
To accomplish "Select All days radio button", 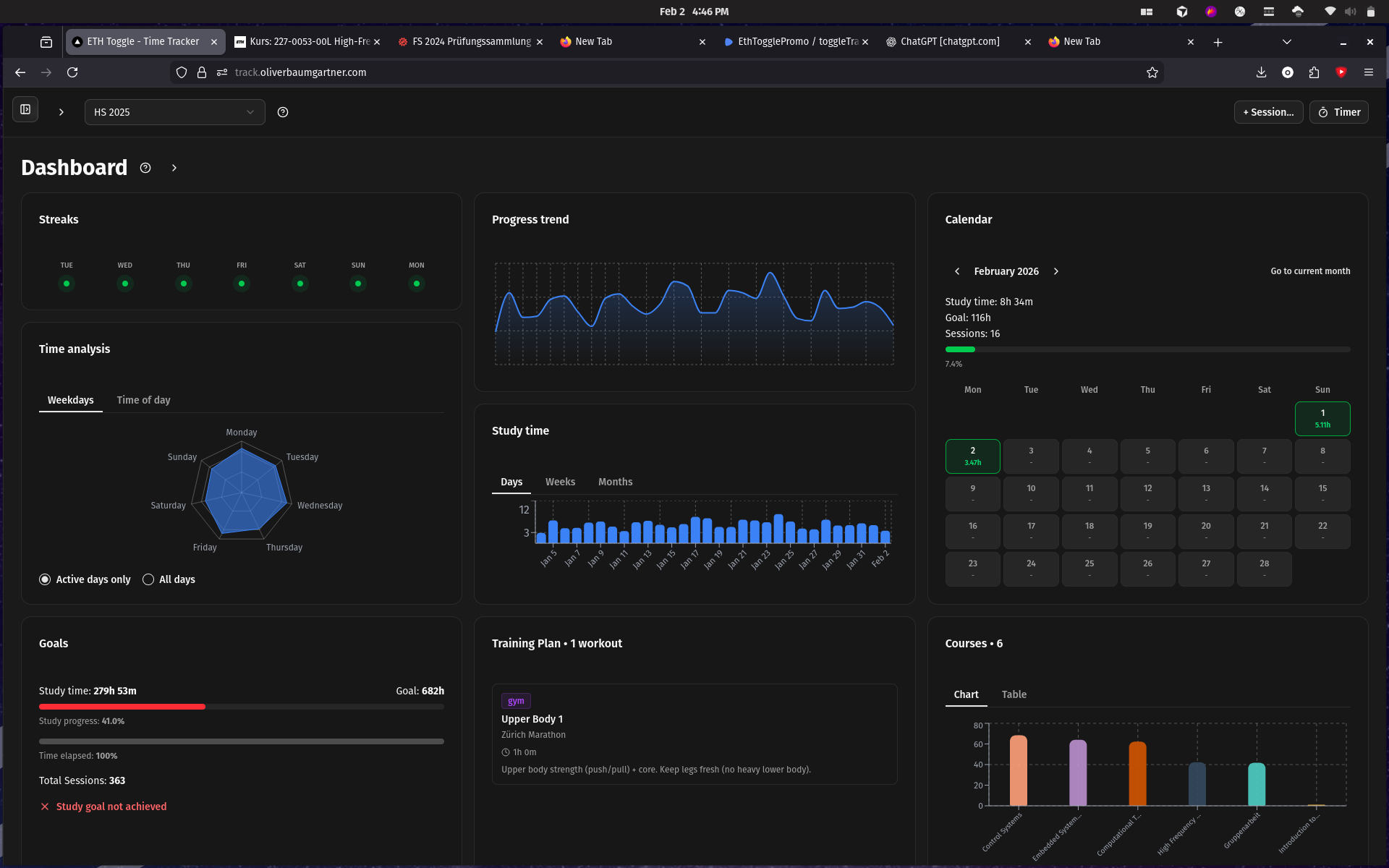I will pos(148,579).
